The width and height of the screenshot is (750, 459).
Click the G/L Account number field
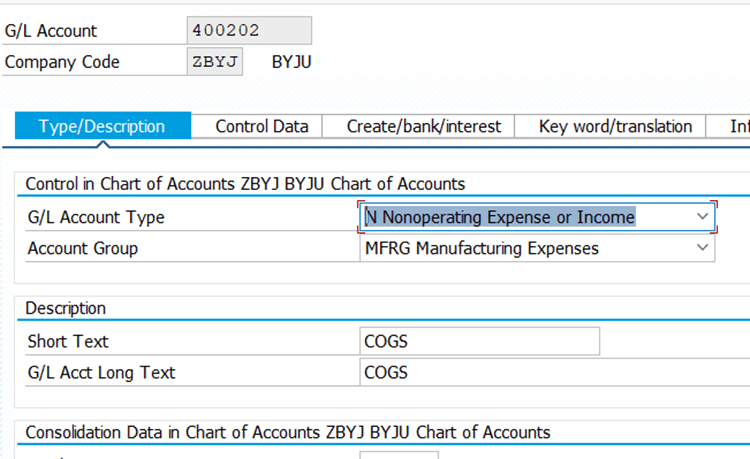click(249, 30)
